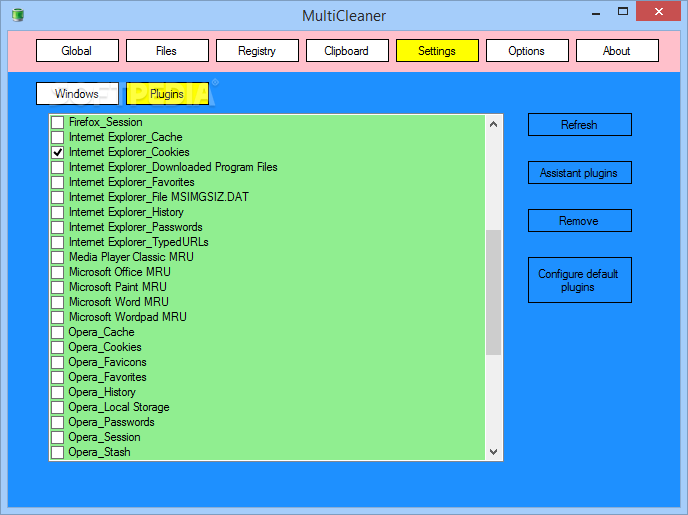Click the plugin list scroll up arrow
688x515 pixels.
coord(494,124)
